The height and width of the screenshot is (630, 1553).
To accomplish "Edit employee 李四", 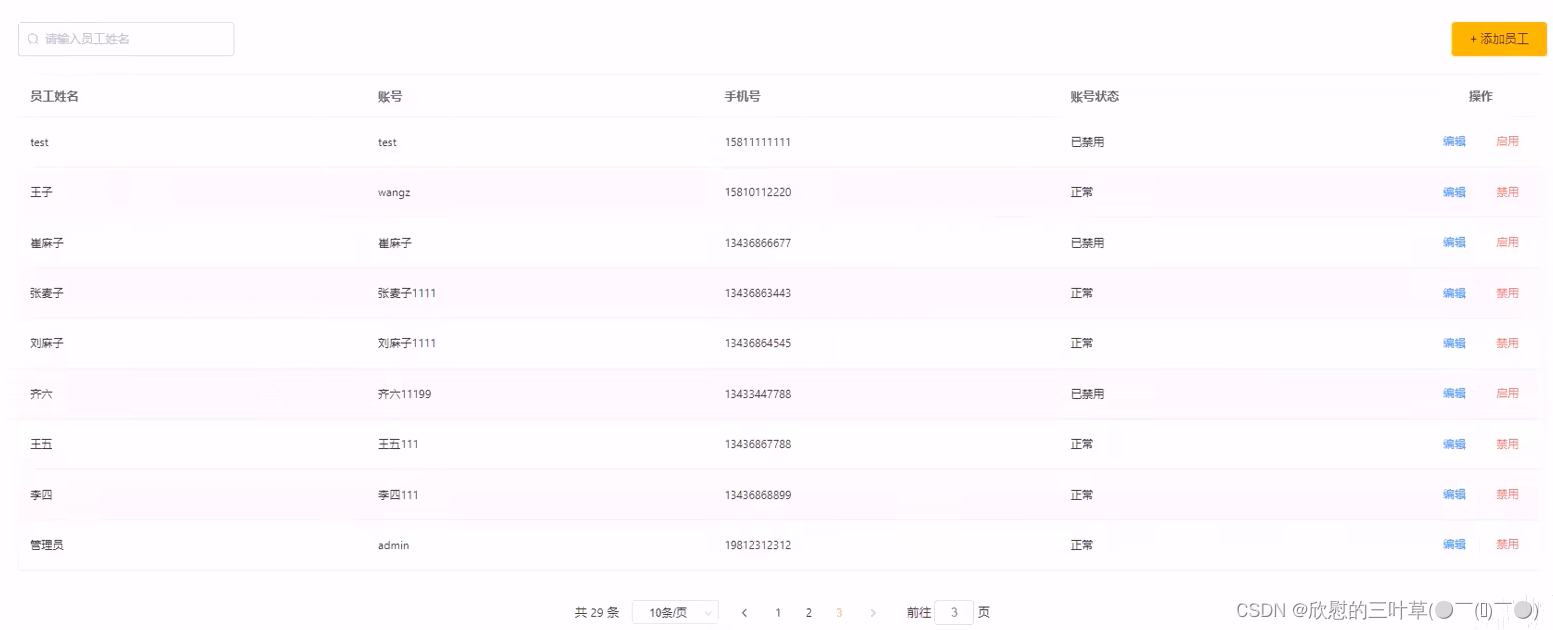I will (1454, 494).
